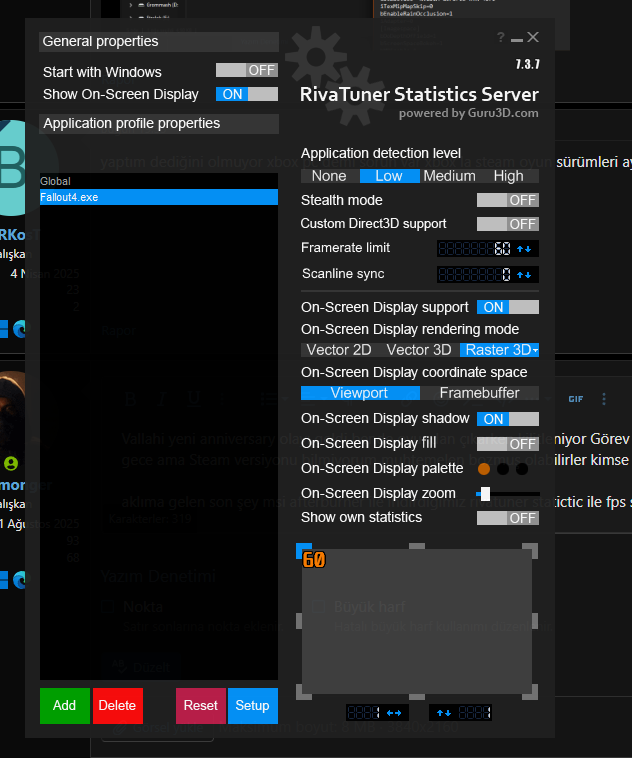Snap OSD to right-center marker

tap(535, 621)
